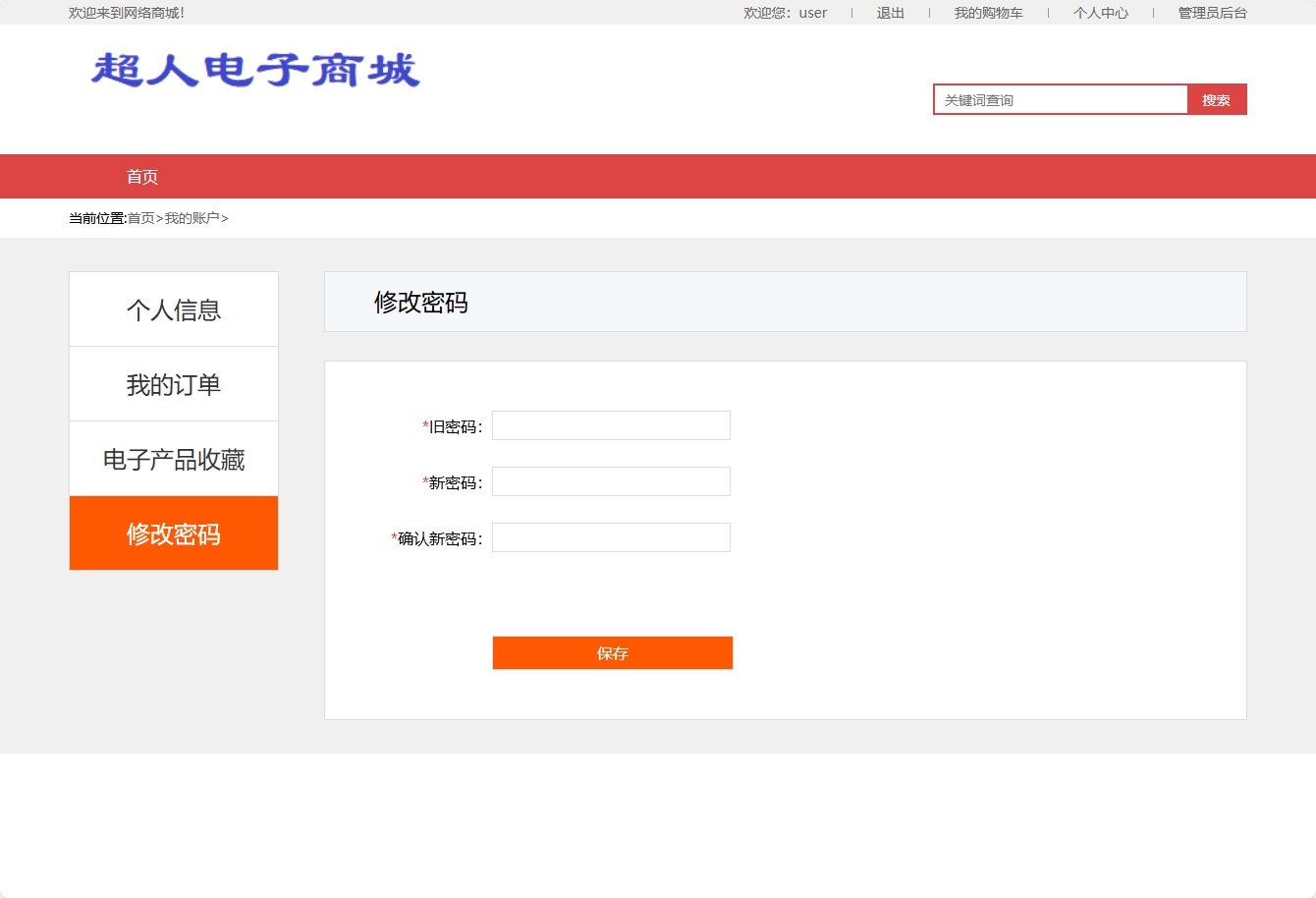Viewport: 1316px width, 898px height.
Task: Select the 超人电子商城 logo
Action: 253,71
